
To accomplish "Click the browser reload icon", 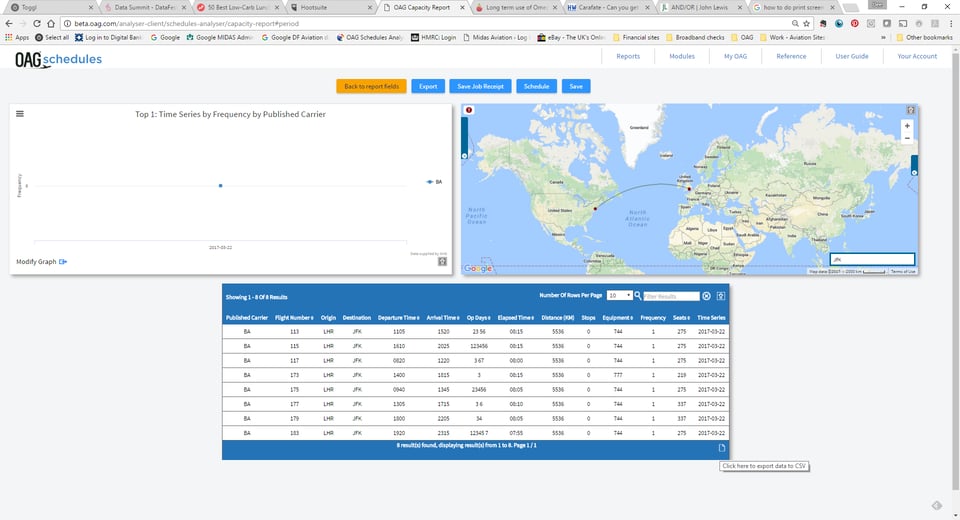I will click(37, 23).
